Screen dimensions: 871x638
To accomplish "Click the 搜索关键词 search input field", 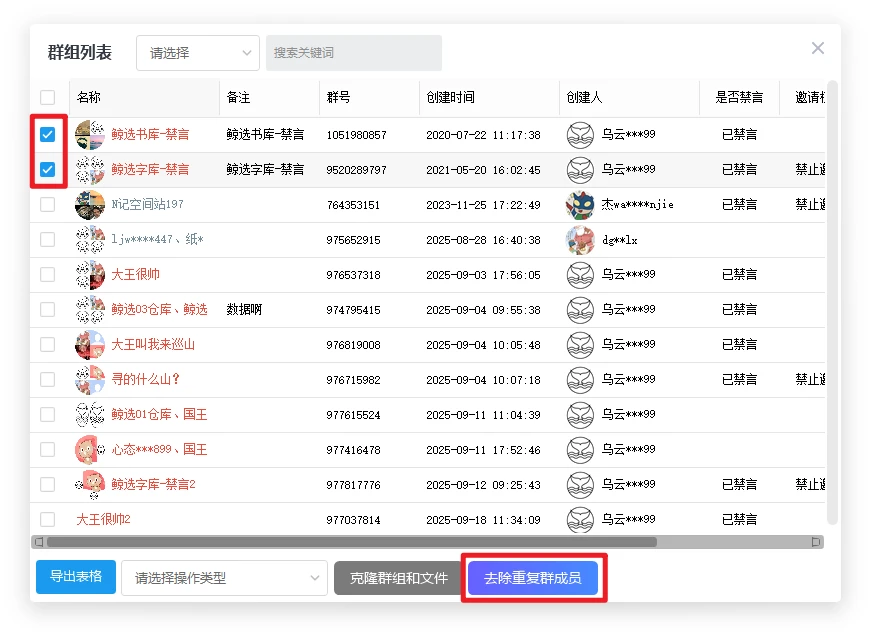I will (353, 53).
